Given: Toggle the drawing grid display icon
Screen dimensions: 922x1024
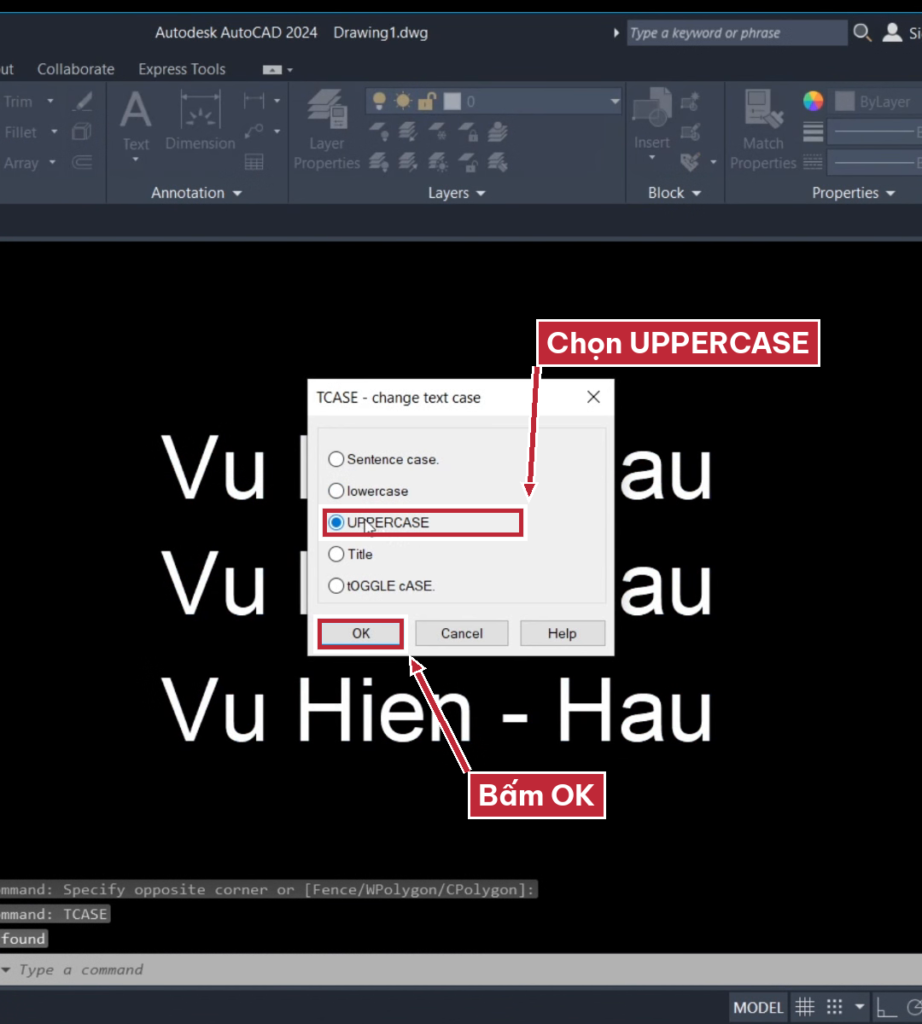Looking at the screenshot, I should (804, 1006).
